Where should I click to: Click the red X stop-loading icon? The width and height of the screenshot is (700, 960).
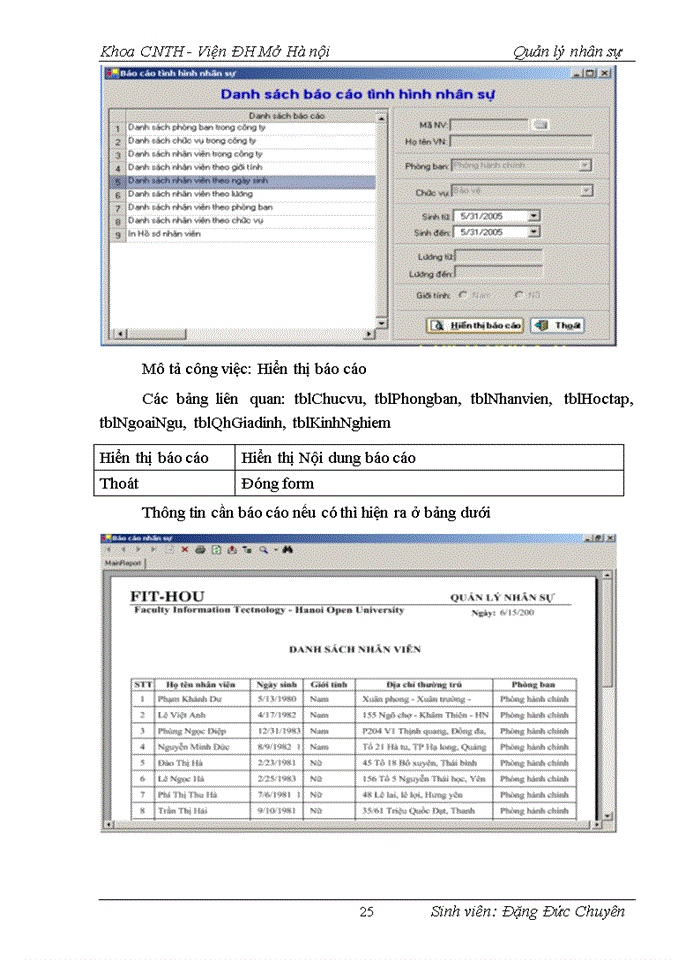pyautogui.click(x=185, y=550)
